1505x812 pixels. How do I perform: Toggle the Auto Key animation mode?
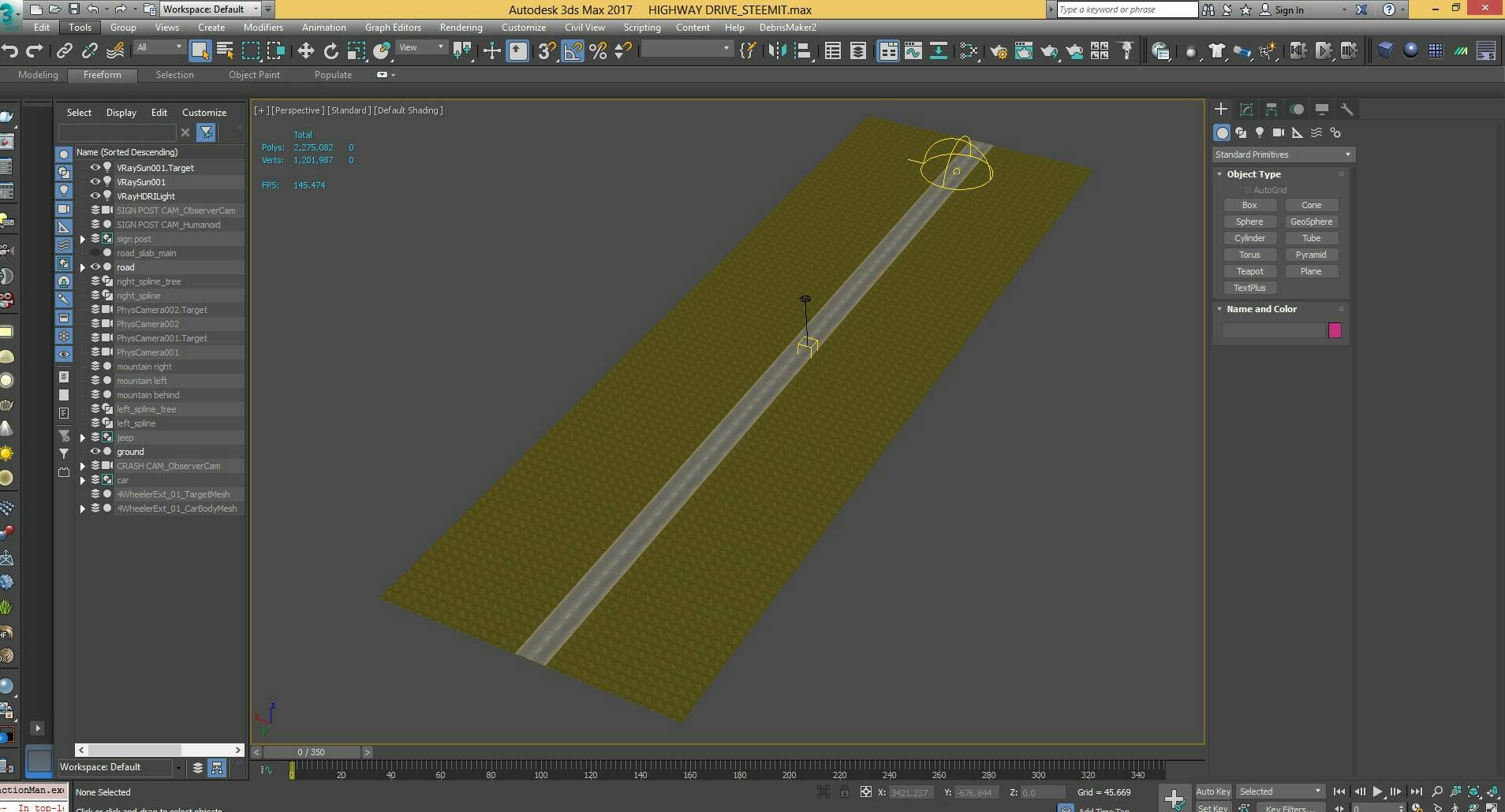(1212, 792)
